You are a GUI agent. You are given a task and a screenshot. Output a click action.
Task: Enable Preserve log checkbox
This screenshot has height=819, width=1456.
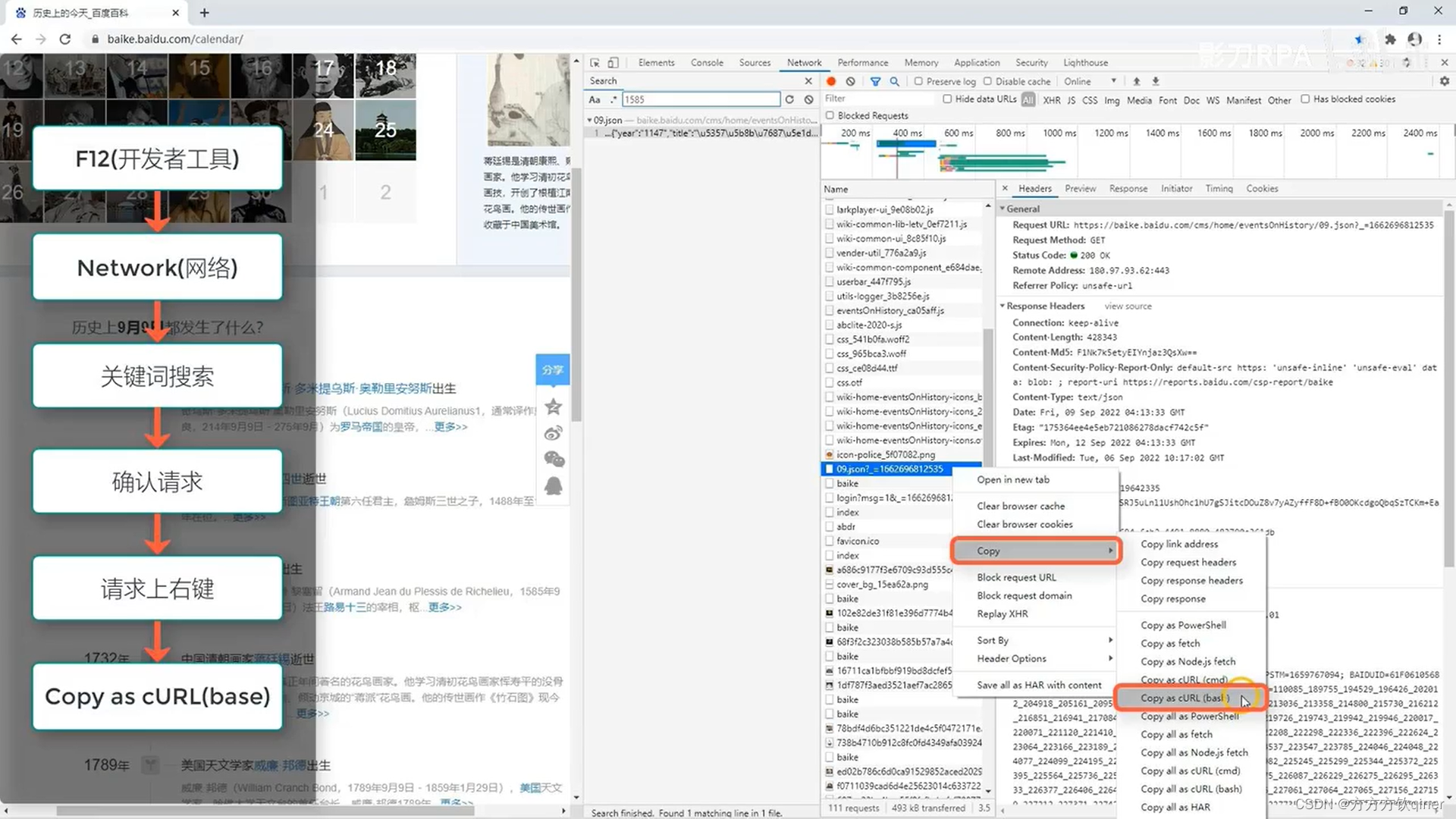pos(918,81)
